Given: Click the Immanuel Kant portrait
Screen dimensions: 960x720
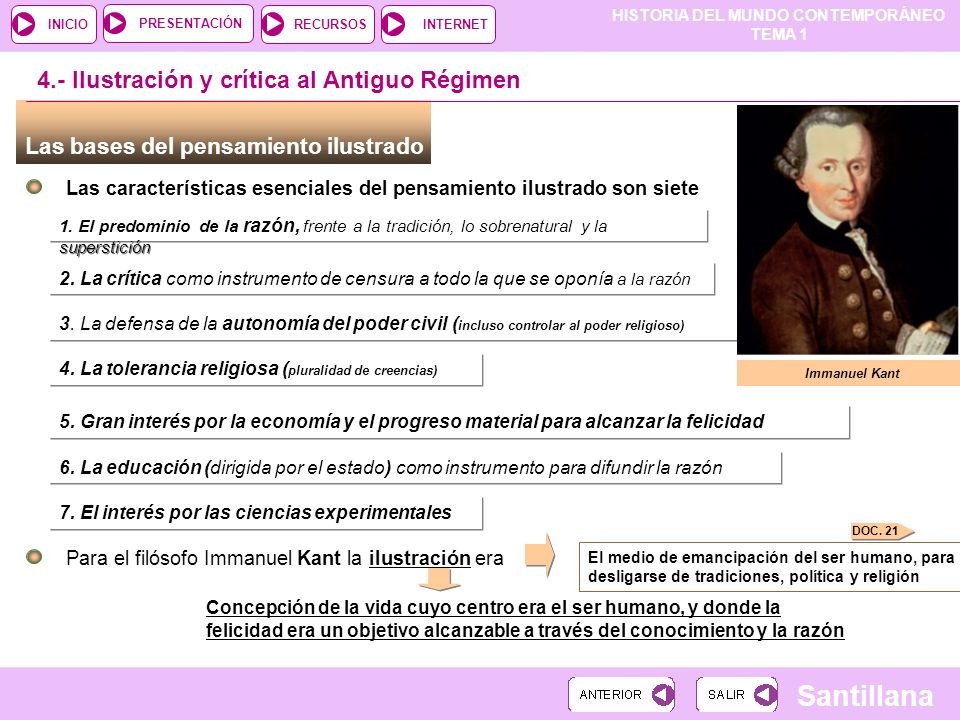Looking at the screenshot, I should click(847, 230).
